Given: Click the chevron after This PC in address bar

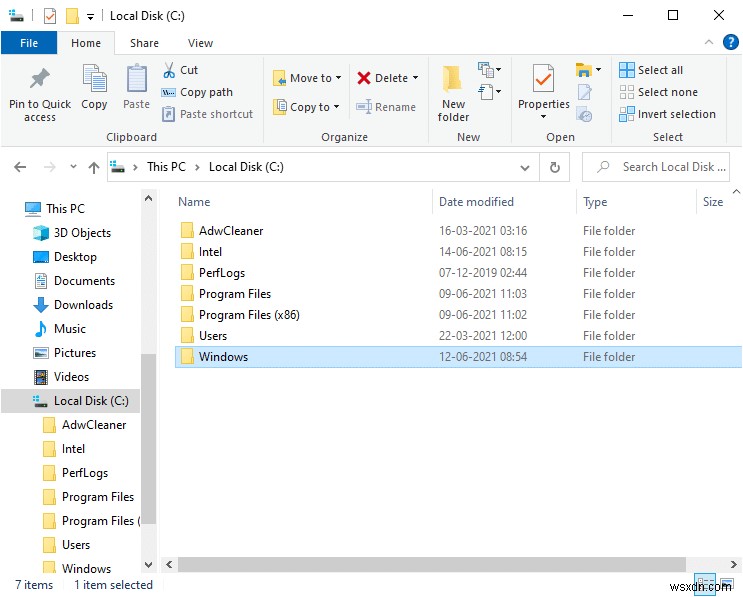Looking at the screenshot, I should [x=197, y=167].
